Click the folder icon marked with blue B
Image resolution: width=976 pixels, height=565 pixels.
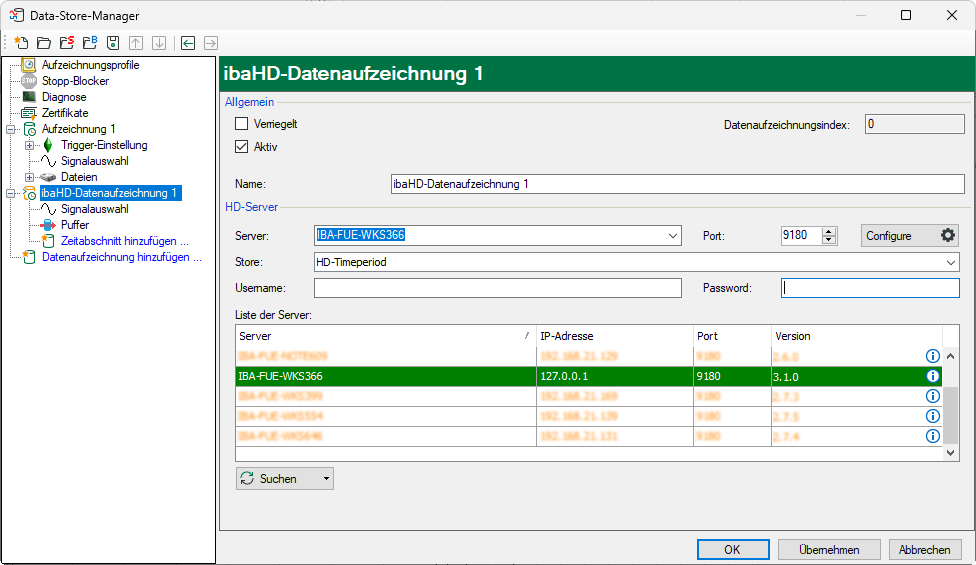pos(89,43)
